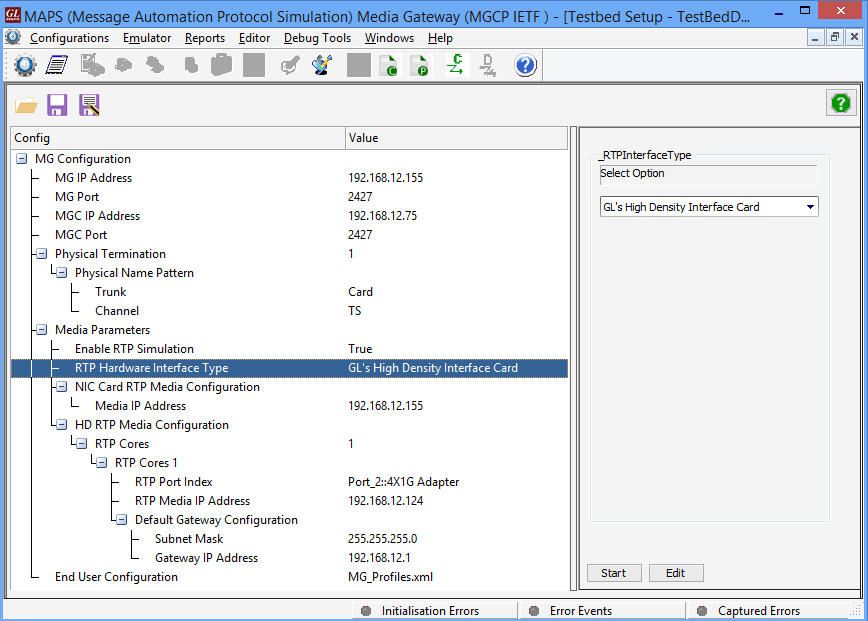This screenshot has height=621, width=868.
Task: Click the document icon with green C
Action: [389, 65]
